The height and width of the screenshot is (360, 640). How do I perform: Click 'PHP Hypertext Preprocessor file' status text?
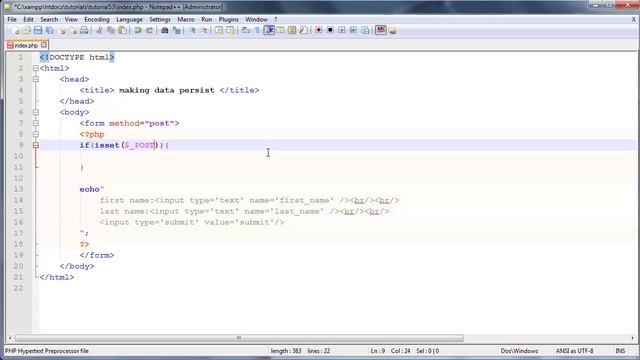[x=47, y=351]
